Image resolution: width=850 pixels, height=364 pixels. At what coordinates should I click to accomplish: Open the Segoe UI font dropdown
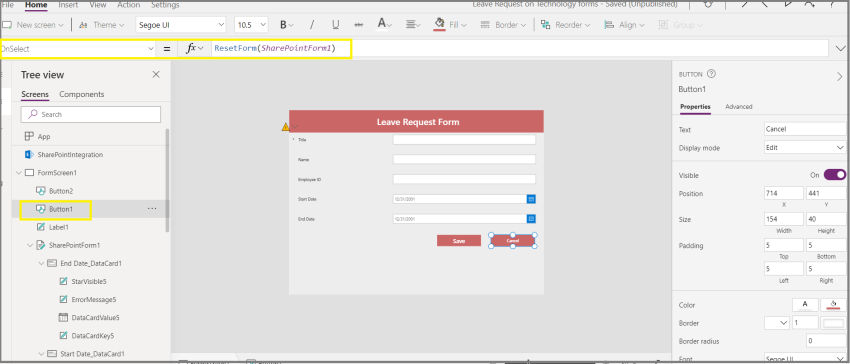(x=181, y=24)
